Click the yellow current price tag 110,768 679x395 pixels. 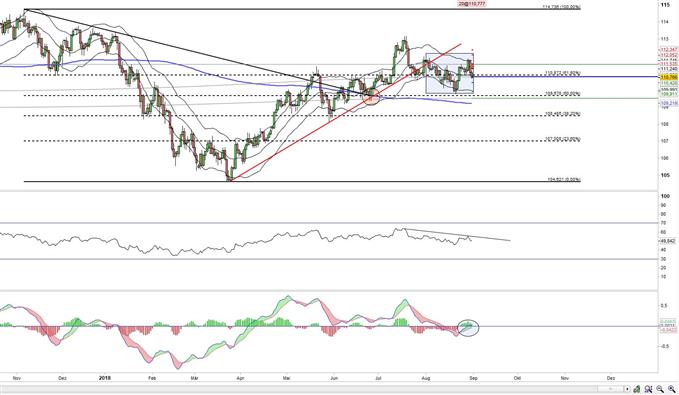pos(668,77)
